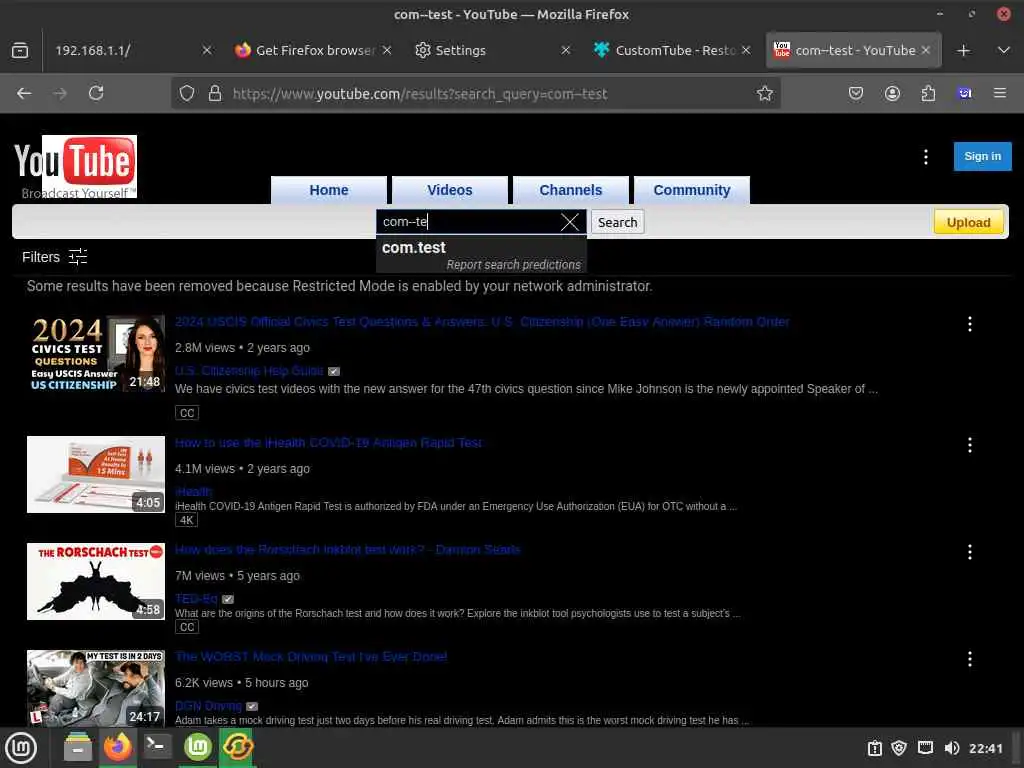Open options menu for Rorschach video
The width and height of the screenshot is (1024, 768).
pyautogui.click(x=970, y=552)
